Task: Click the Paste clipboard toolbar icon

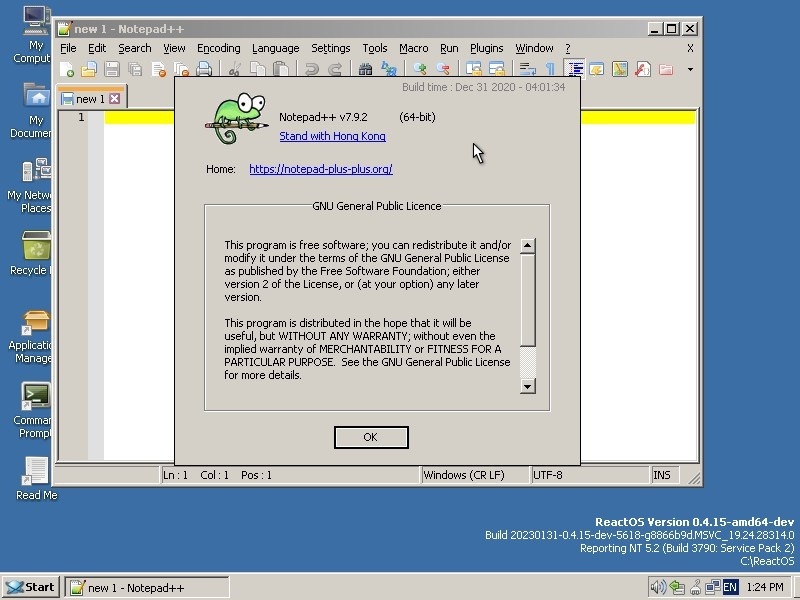Action: [x=281, y=69]
